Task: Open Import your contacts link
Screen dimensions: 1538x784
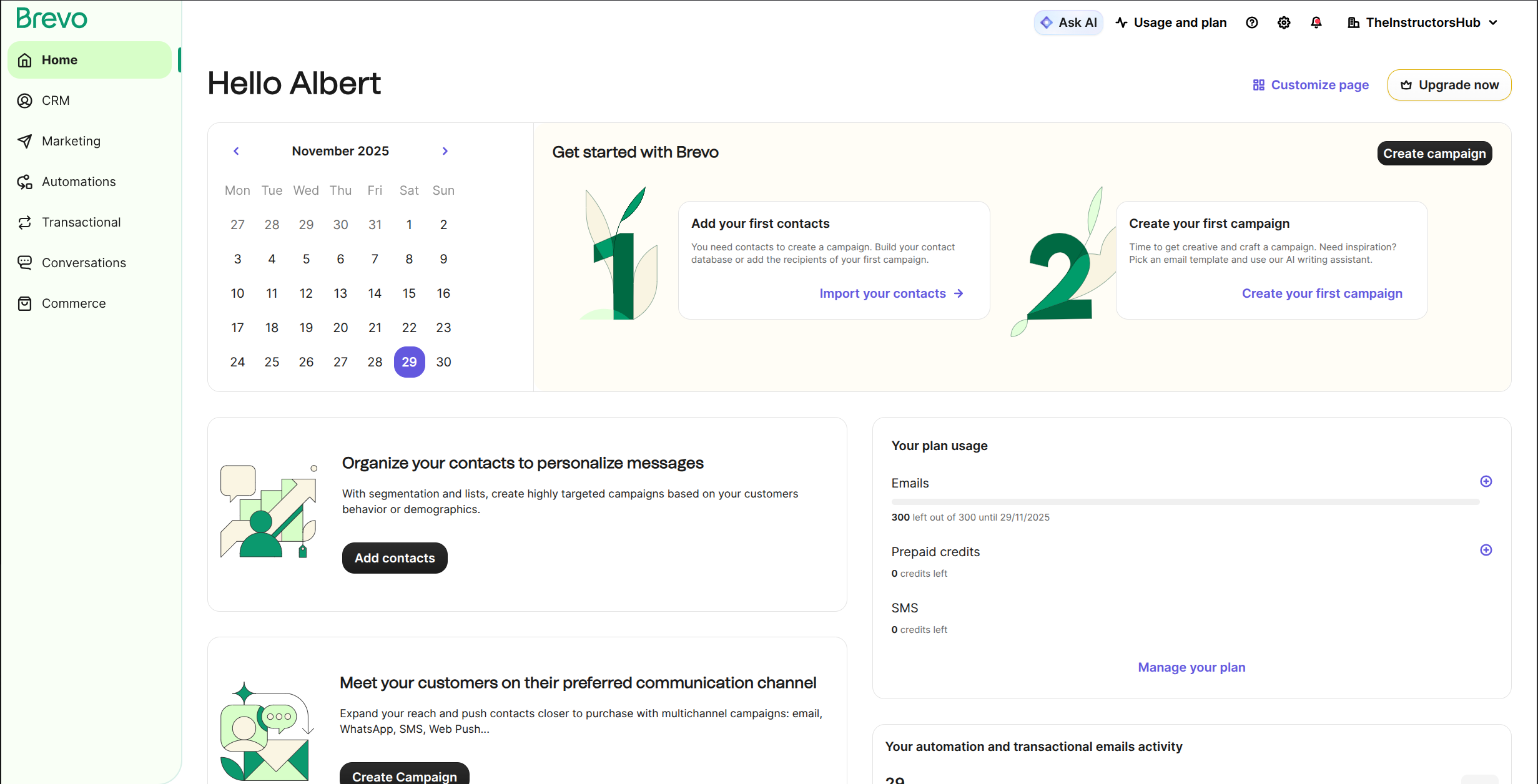Action: (x=883, y=293)
